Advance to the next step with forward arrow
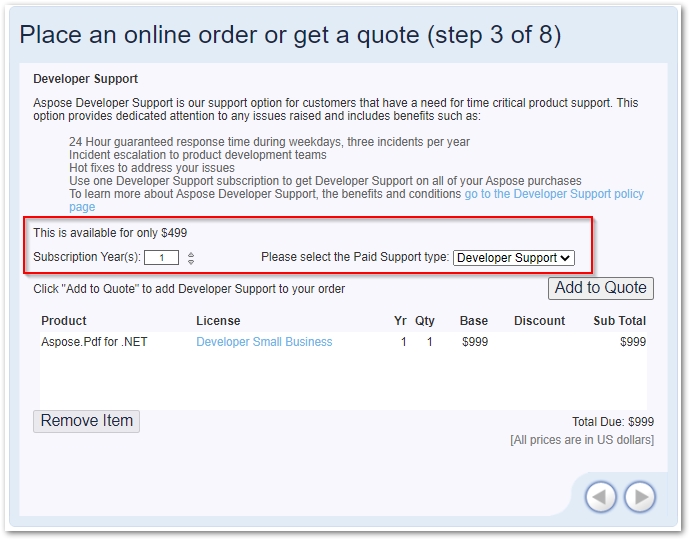The width and height of the screenshot is (690, 540). pos(640,497)
